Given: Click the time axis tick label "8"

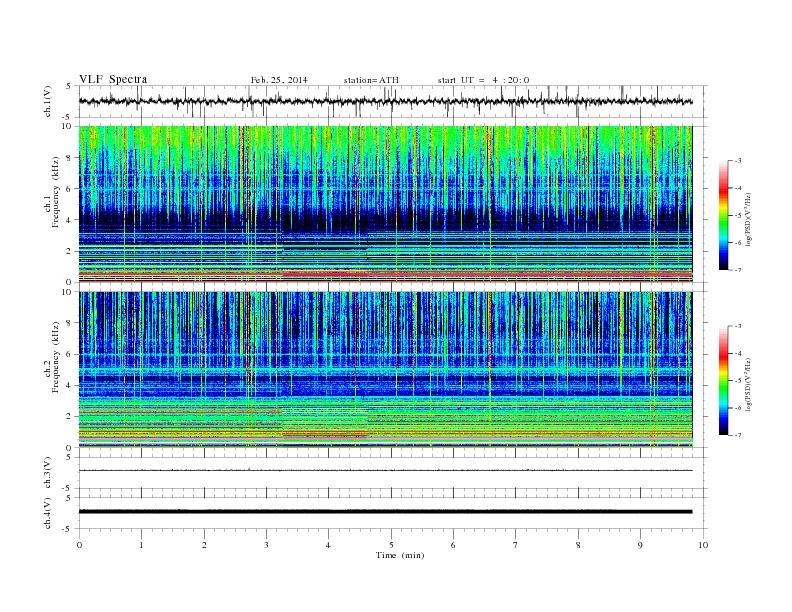Looking at the screenshot, I should point(578,545).
